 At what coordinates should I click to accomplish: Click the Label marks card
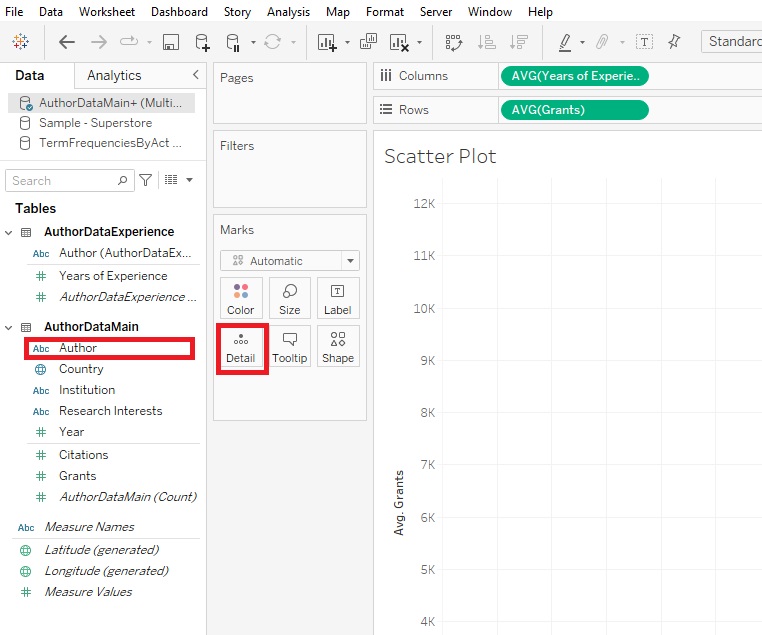pos(338,298)
